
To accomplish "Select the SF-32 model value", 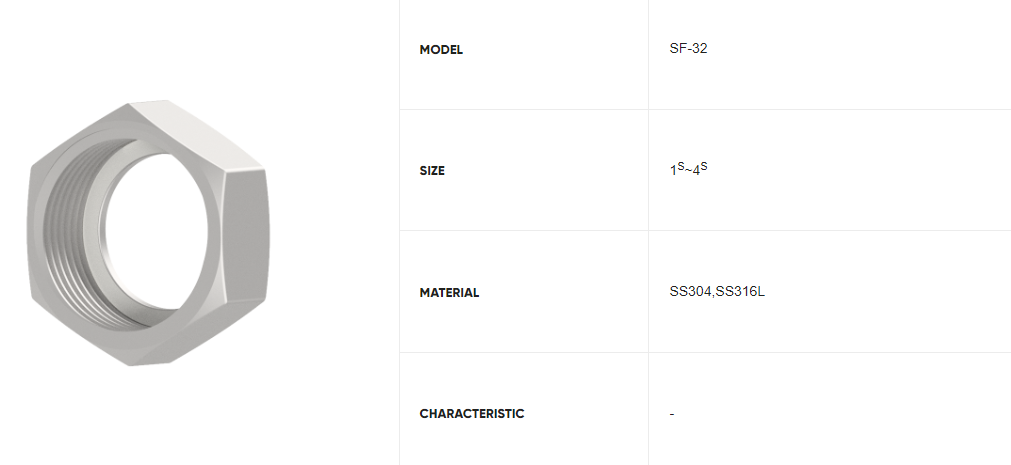I will coord(689,48).
